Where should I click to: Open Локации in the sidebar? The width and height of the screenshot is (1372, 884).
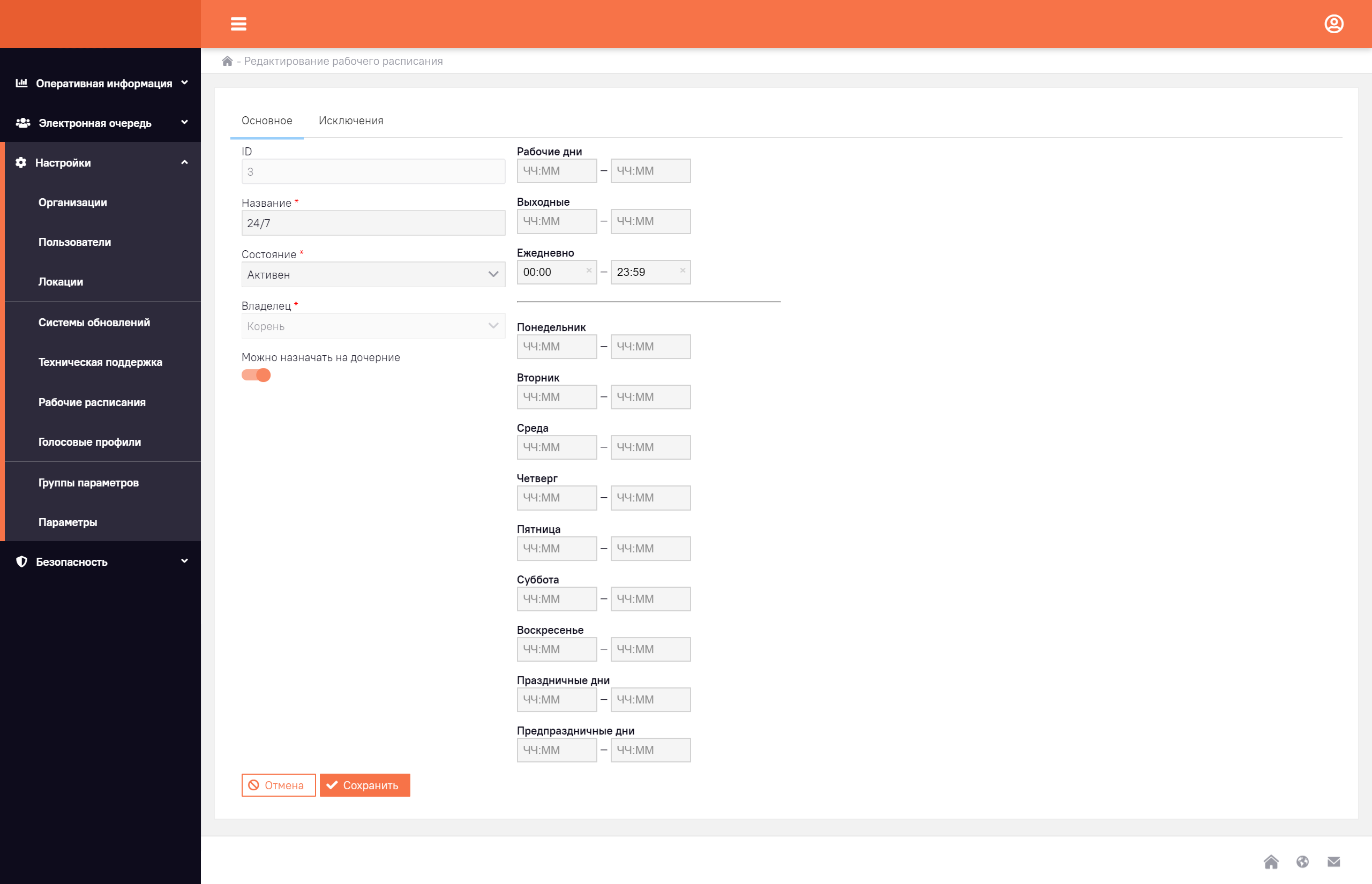[x=61, y=282]
